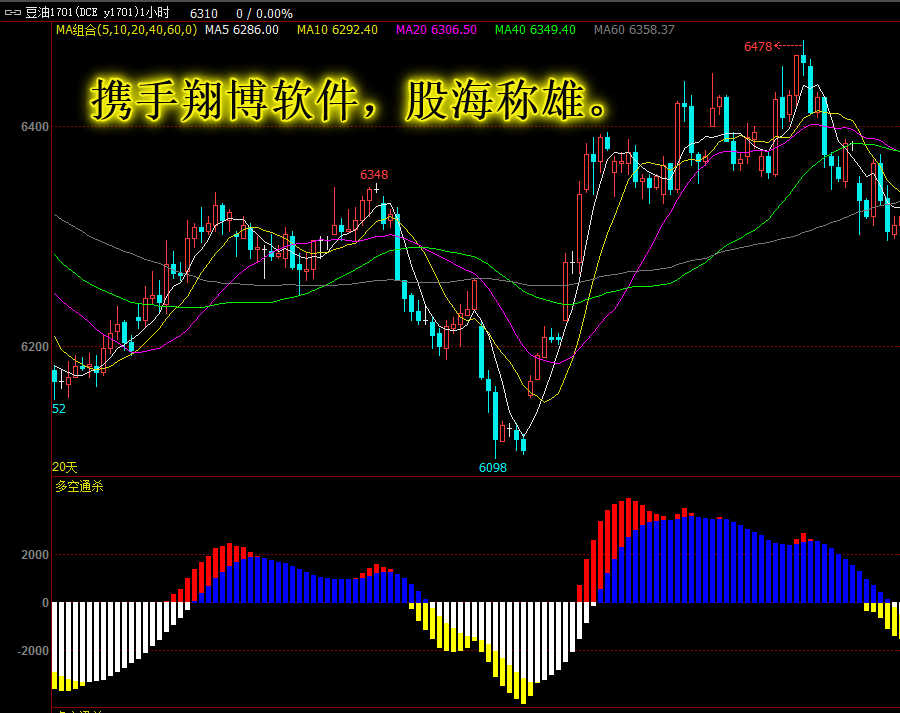Click the chain link icon beside 豆油1701
Image resolution: width=900 pixels, height=713 pixels.
[x=13, y=13]
